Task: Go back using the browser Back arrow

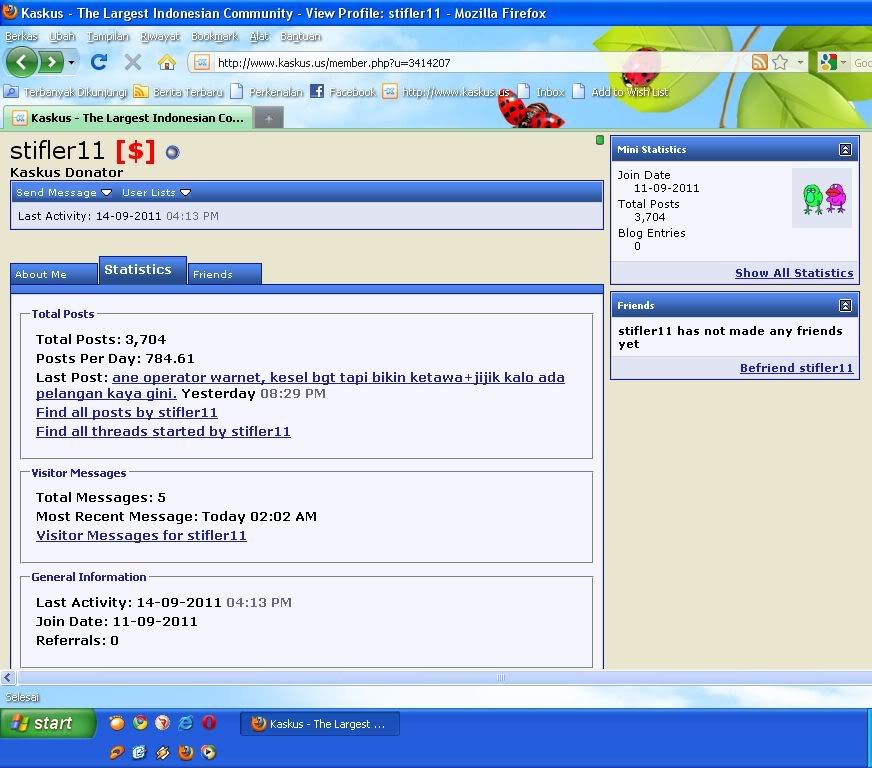Action: [21, 62]
